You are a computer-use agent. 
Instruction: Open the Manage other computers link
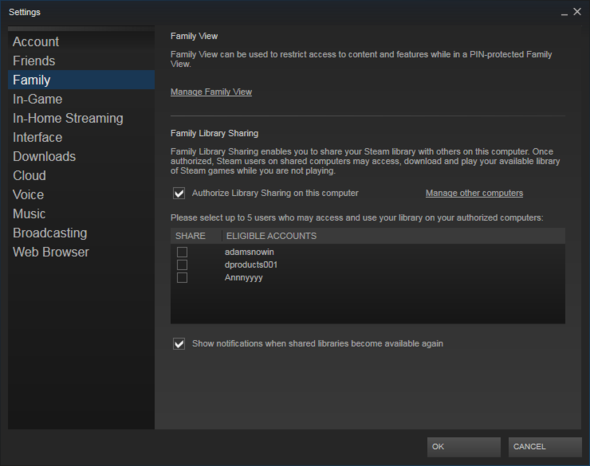(x=474, y=193)
